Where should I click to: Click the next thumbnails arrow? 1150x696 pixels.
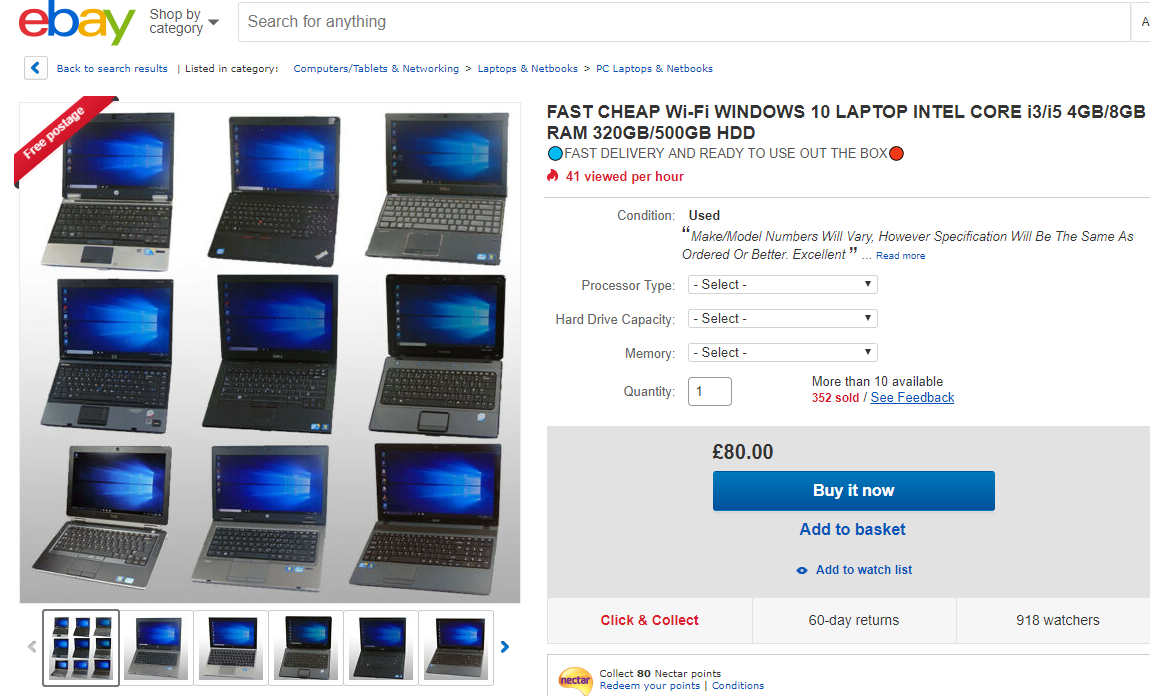point(505,647)
